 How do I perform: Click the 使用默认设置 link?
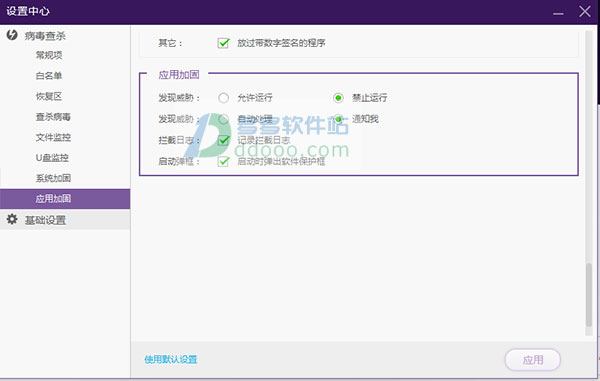pos(171,359)
